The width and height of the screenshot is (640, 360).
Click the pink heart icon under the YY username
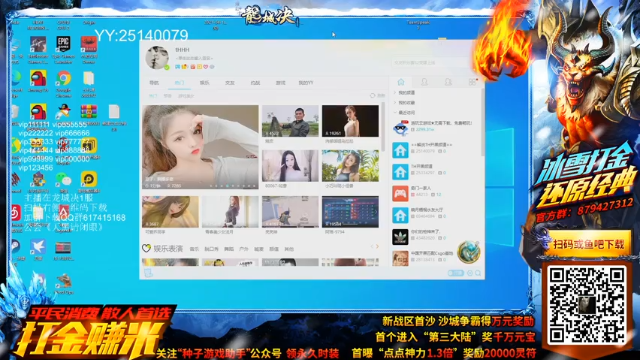pyautogui.click(x=205, y=67)
